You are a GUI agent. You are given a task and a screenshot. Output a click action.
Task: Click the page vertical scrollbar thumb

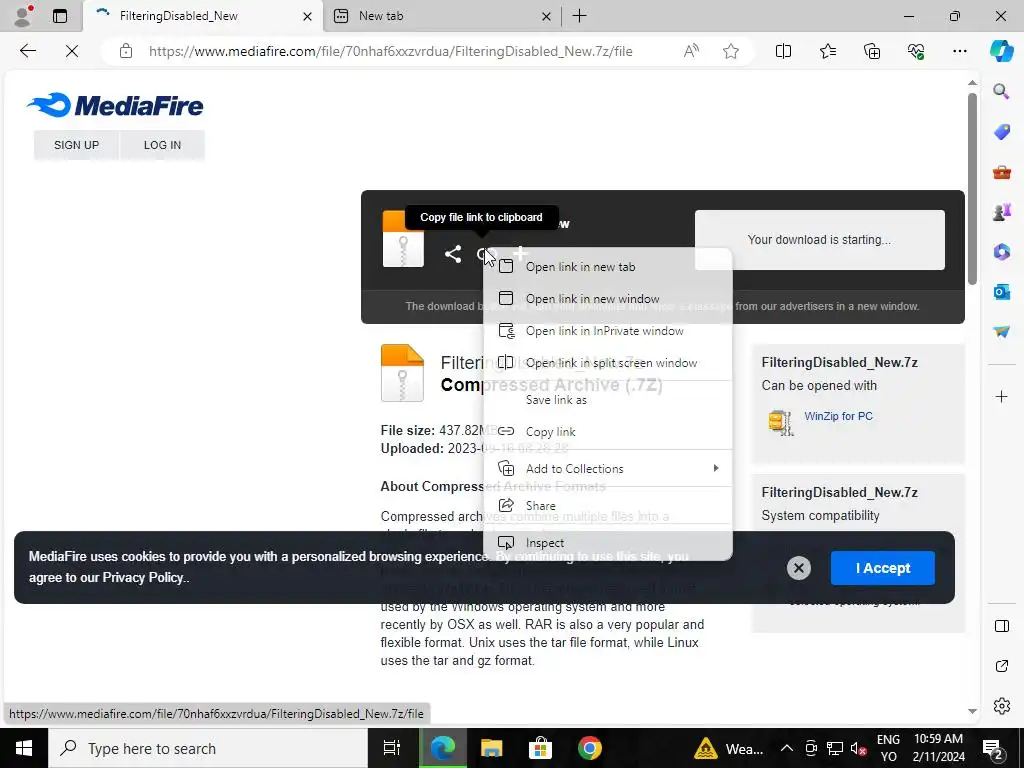pyautogui.click(x=972, y=188)
